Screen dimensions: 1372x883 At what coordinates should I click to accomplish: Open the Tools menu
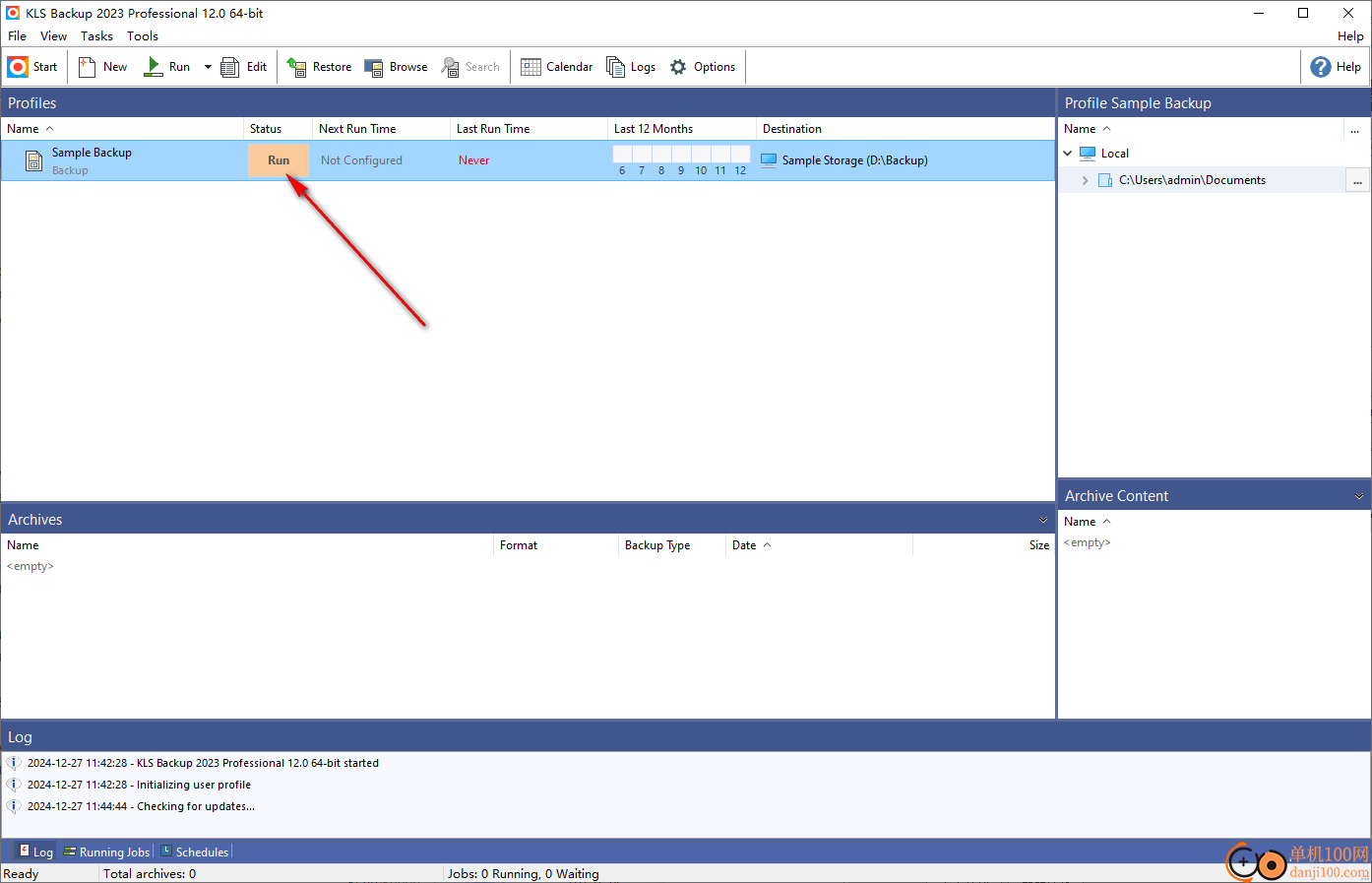click(x=143, y=36)
